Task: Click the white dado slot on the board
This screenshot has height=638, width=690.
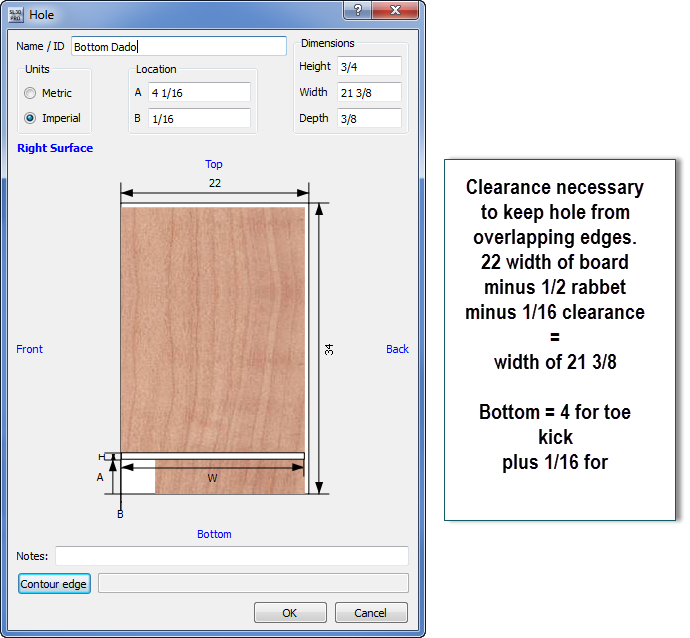Action: pos(213,456)
